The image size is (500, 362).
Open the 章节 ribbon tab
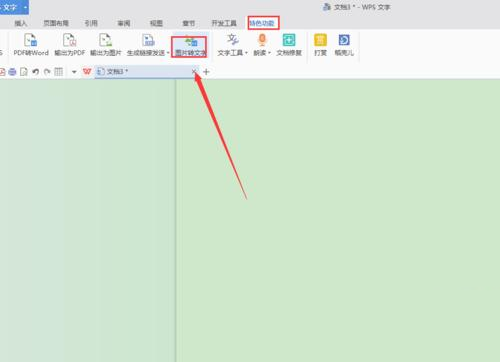pyautogui.click(x=189, y=23)
